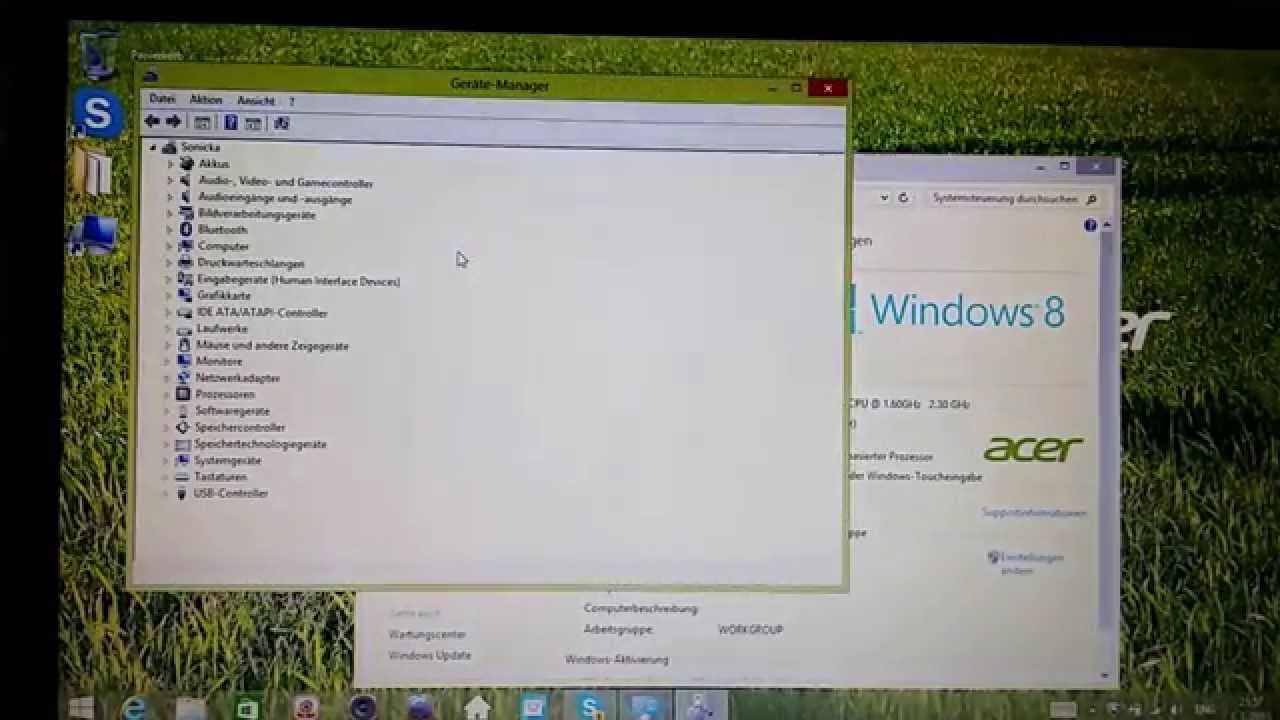This screenshot has width=1280, height=720.
Task: Expand the Bildverarbeitungsgeräte node
Action: (170, 214)
